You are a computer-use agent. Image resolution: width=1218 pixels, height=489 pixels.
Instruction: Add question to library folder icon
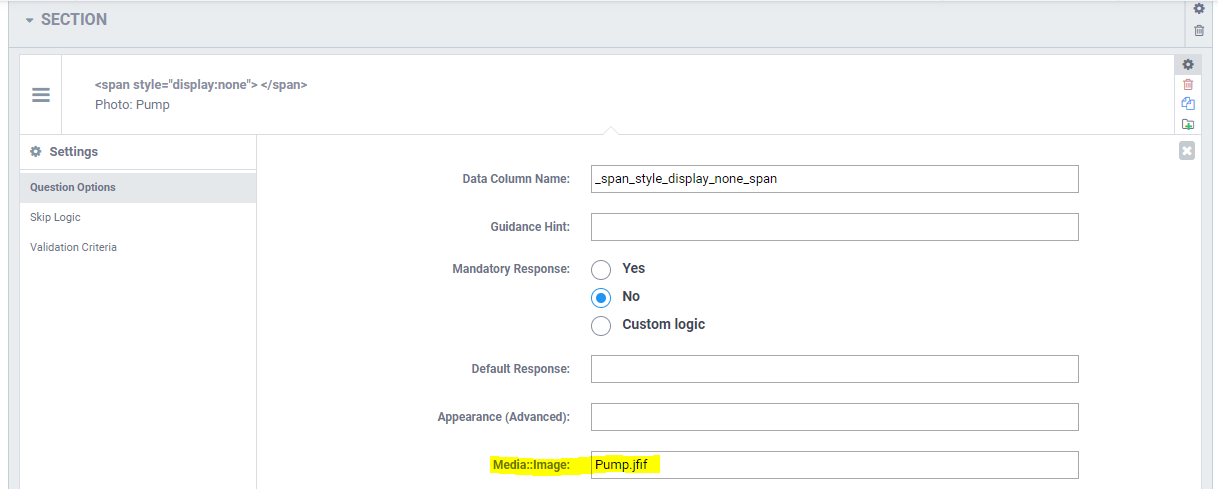1188,124
